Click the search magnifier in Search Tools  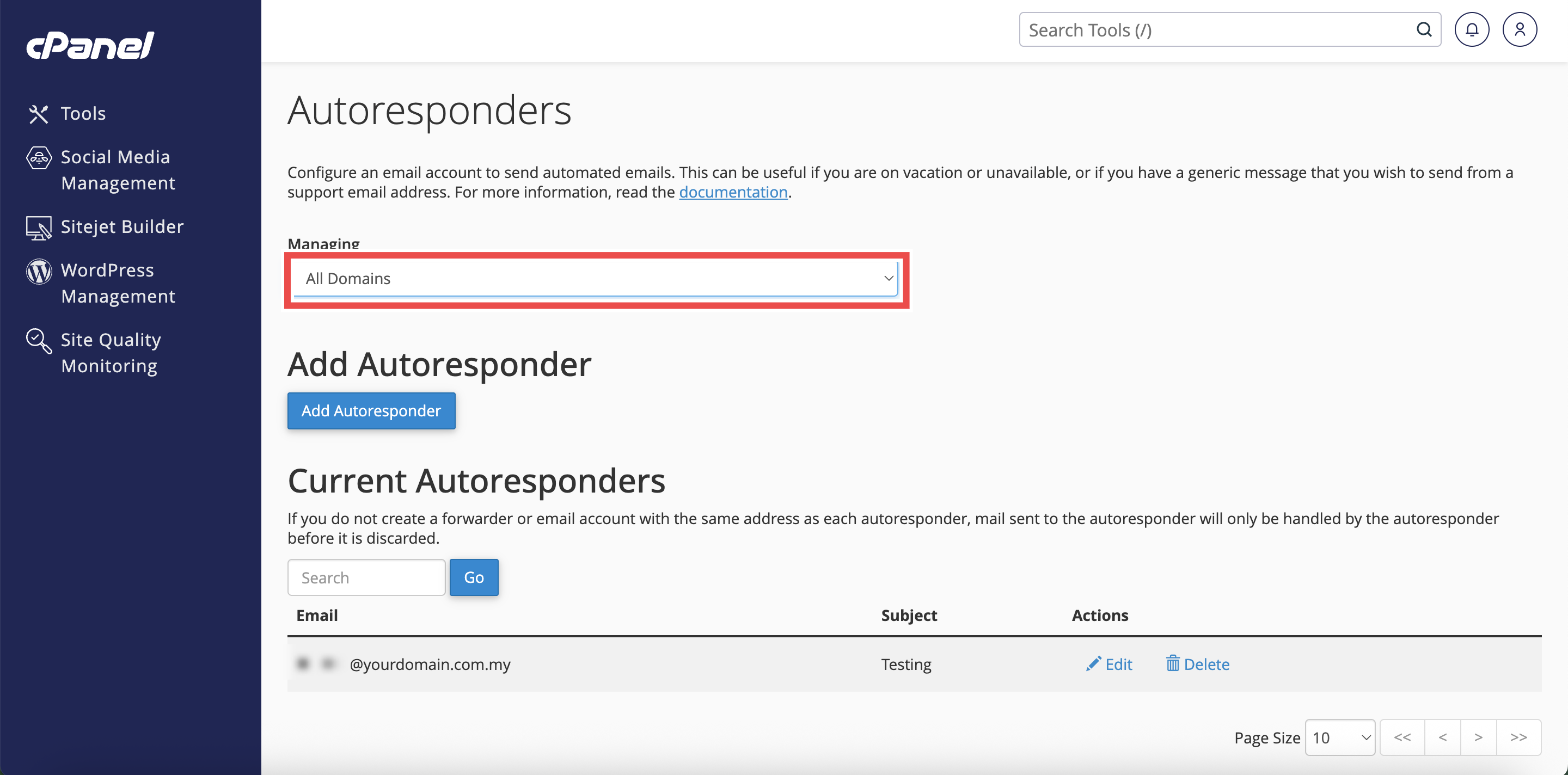click(1424, 30)
